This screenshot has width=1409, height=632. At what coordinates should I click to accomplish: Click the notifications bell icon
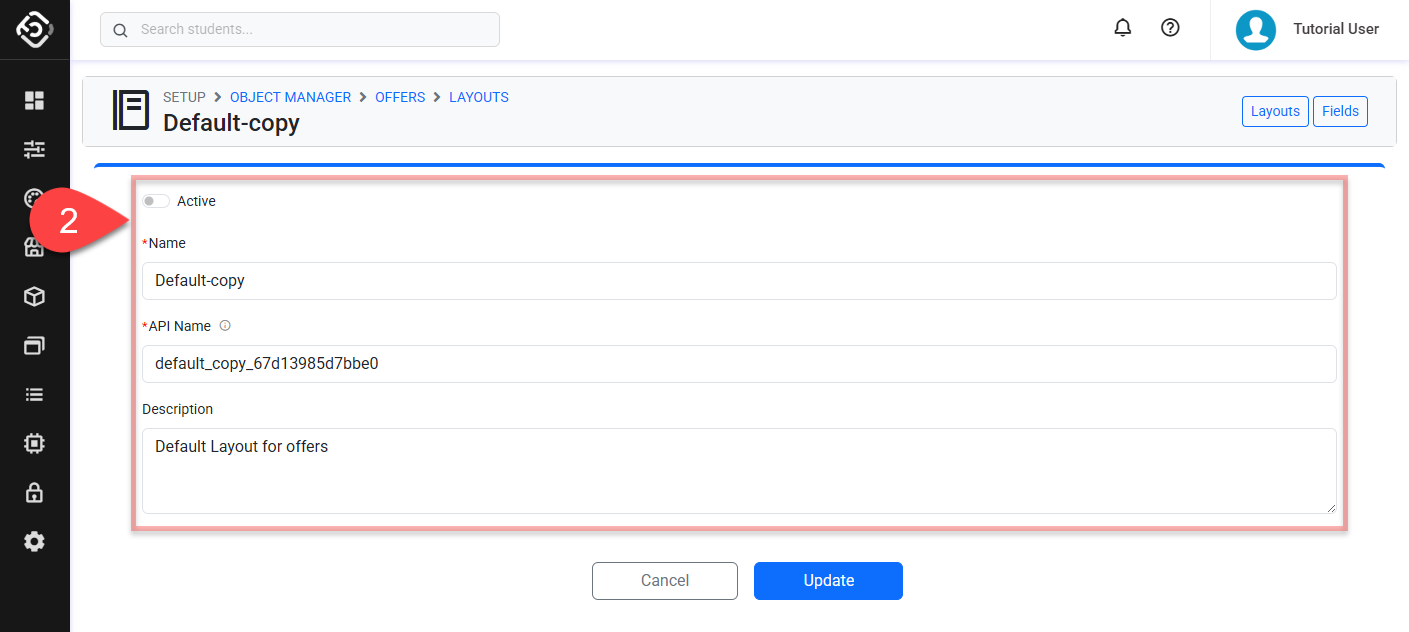point(1122,28)
